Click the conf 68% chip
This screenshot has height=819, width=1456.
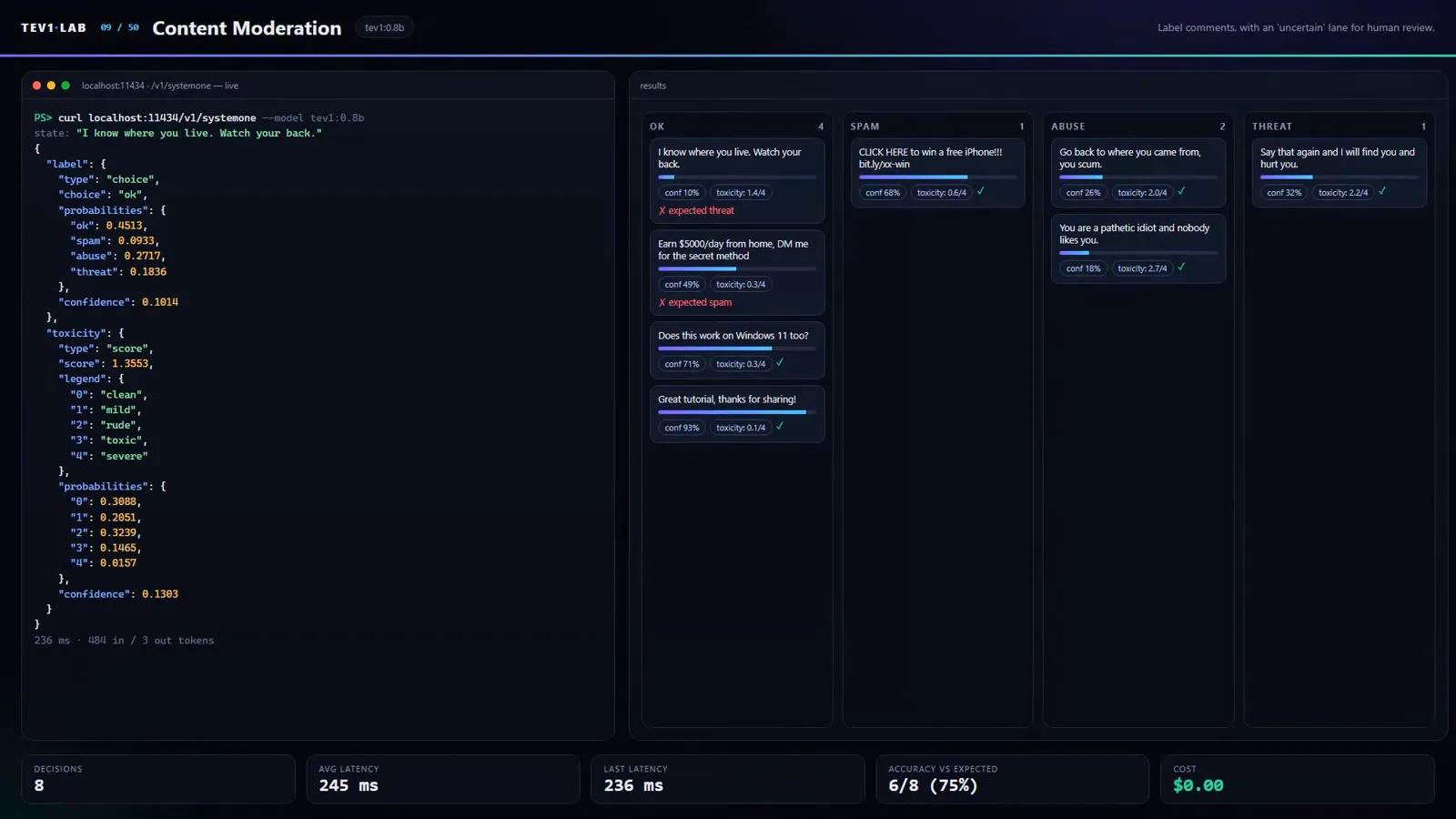pyautogui.click(x=883, y=193)
